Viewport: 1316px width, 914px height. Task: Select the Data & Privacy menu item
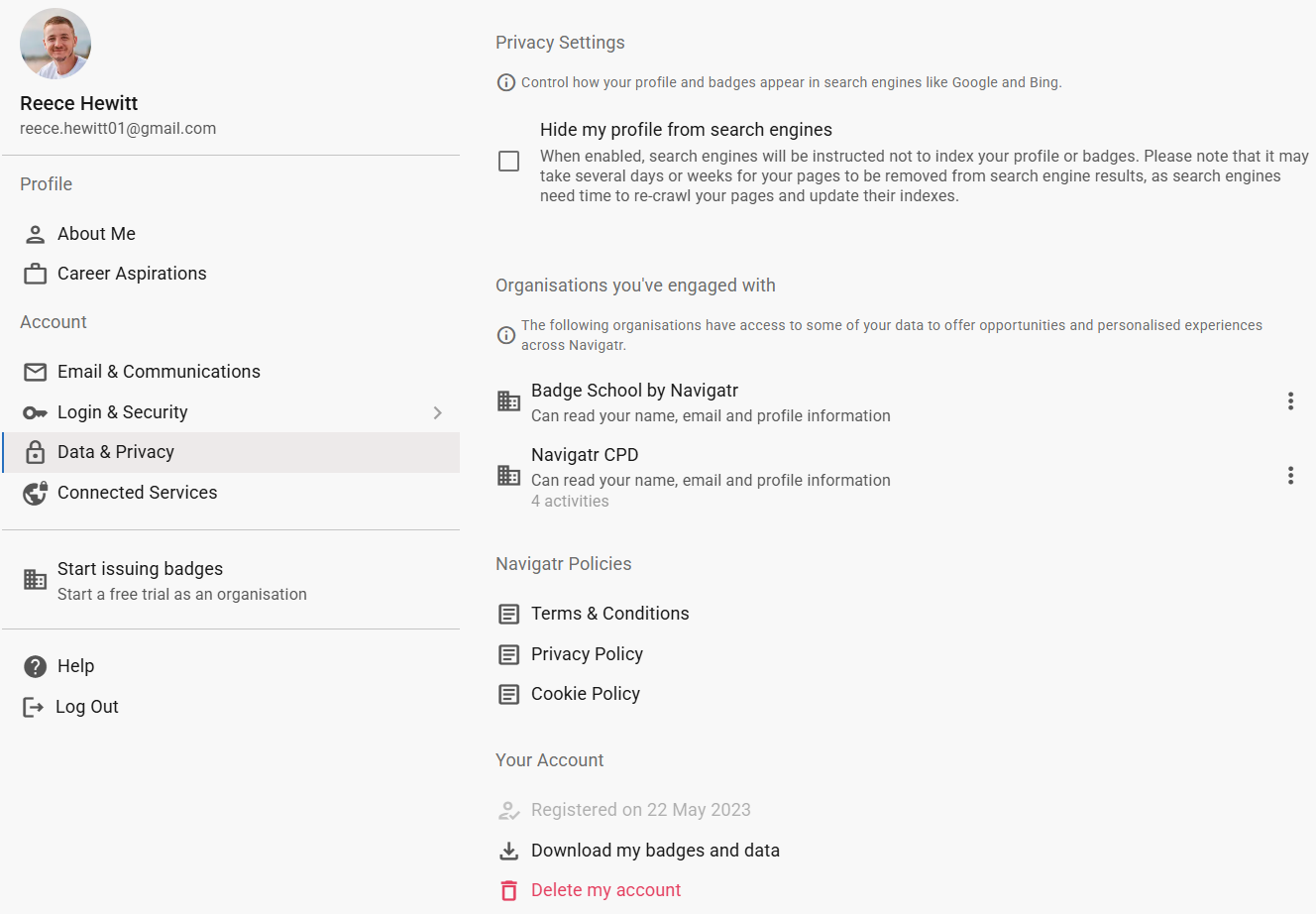(116, 452)
